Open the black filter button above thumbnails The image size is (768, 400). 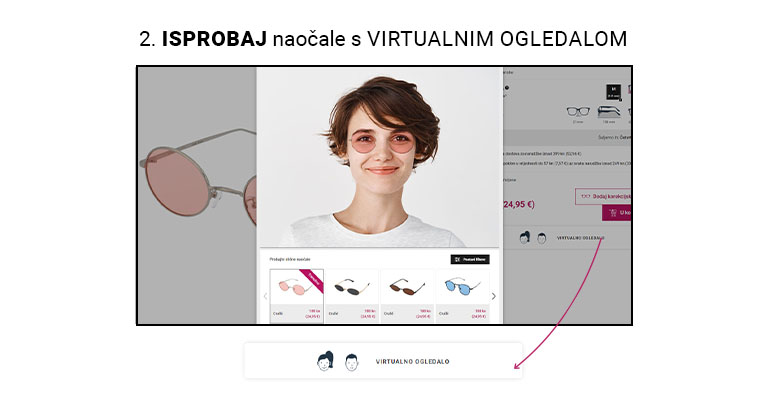click(x=470, y=259)
